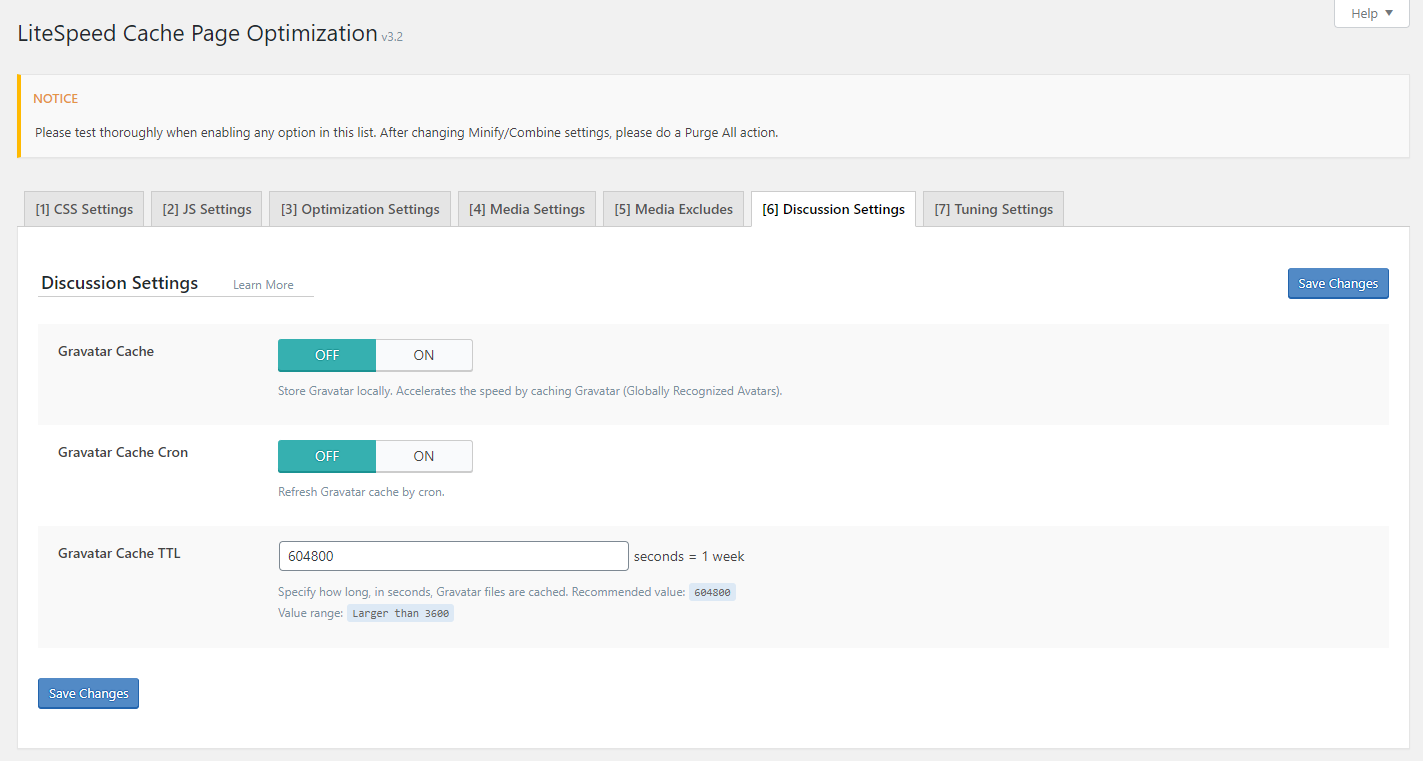
Task: Click the 'Larger than 3600' value range badge
Action: [x=400, y=613]
